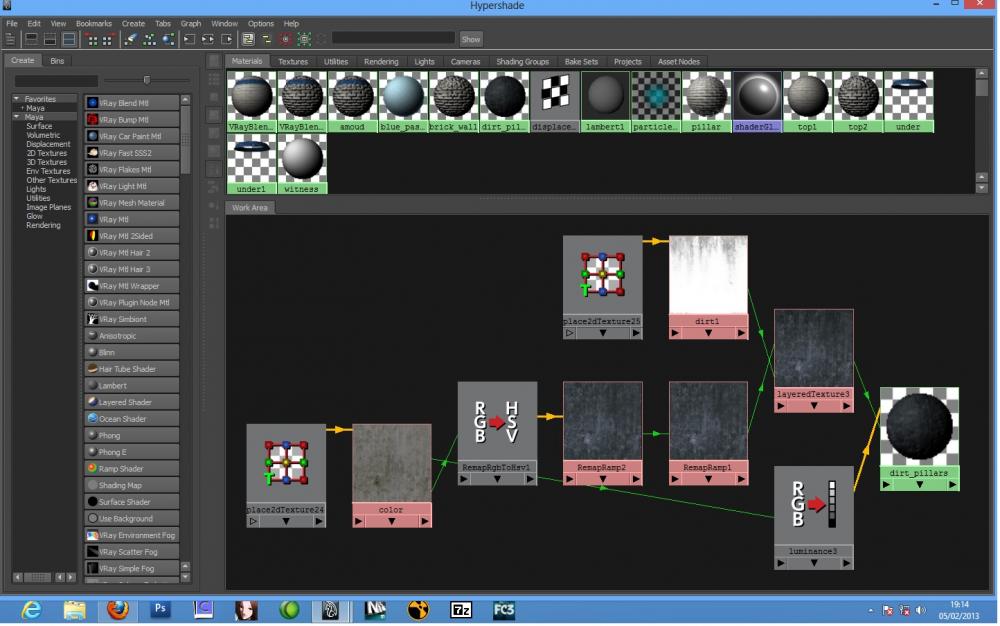Switch to the Textures tab

coord(293,62)
